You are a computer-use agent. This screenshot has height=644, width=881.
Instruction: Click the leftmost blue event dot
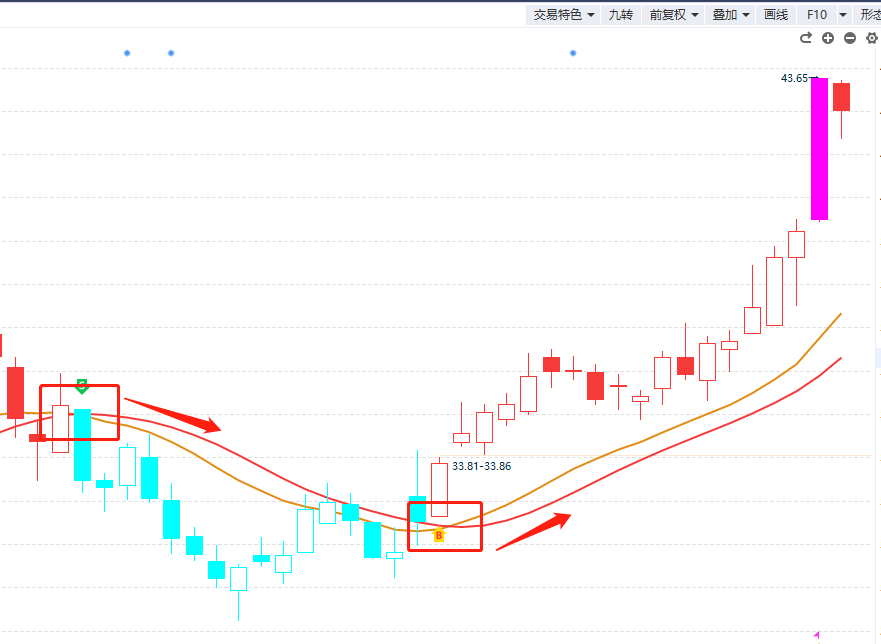[x=127, y=52]
